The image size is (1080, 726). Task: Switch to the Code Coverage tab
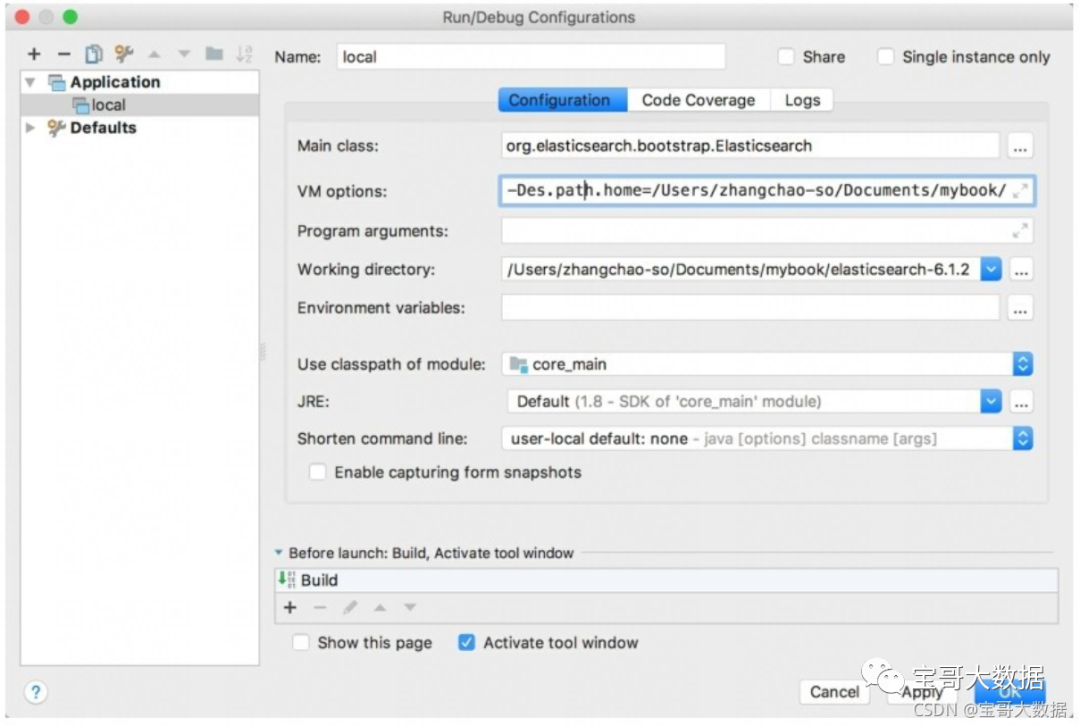coord(698,100)
